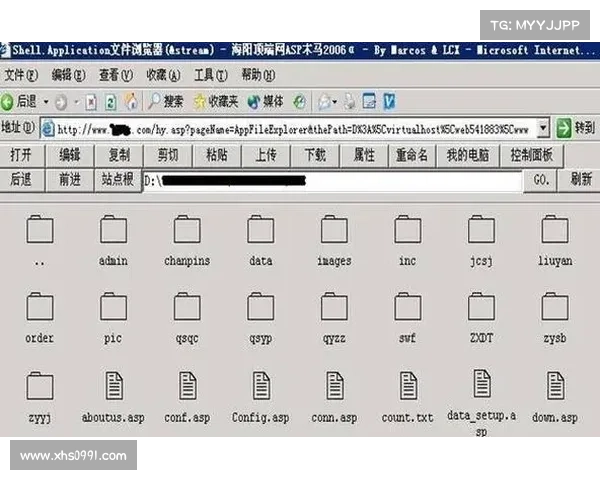Viewport: 600px width, 480px height.
Task: Click the IE Back arrow icon
Action: (7, 102)
